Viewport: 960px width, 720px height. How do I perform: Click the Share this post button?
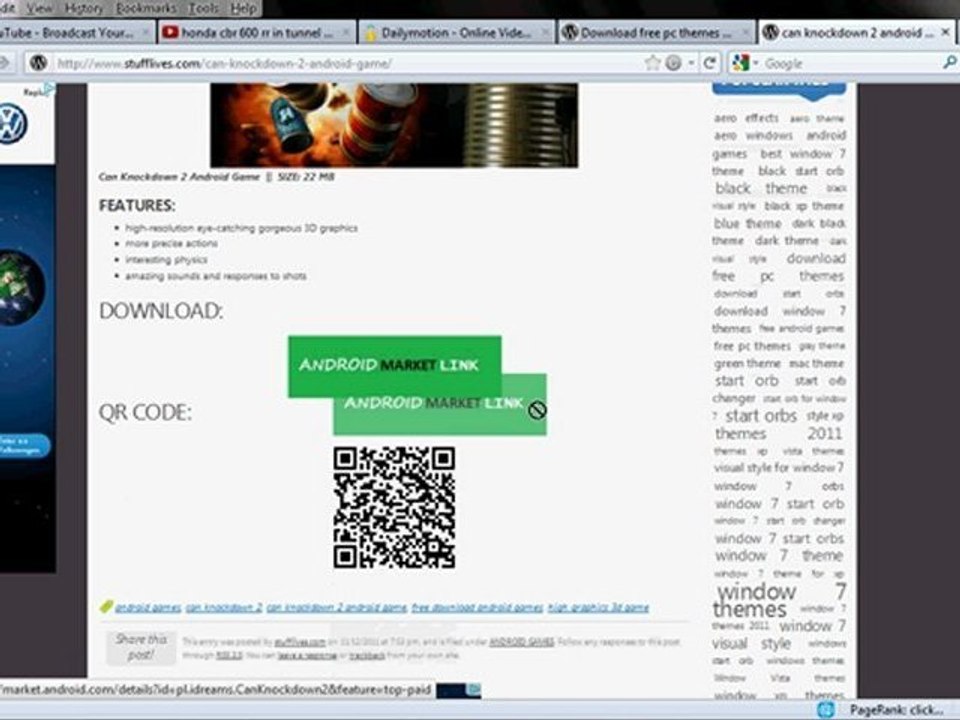pyautogui.click(x=141, y=648)
